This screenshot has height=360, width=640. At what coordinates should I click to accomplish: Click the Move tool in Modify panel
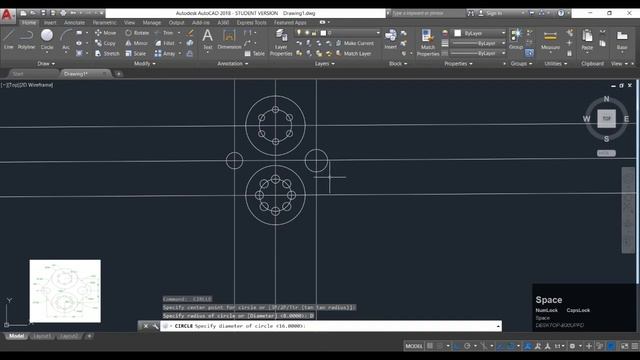coord(106,33)
